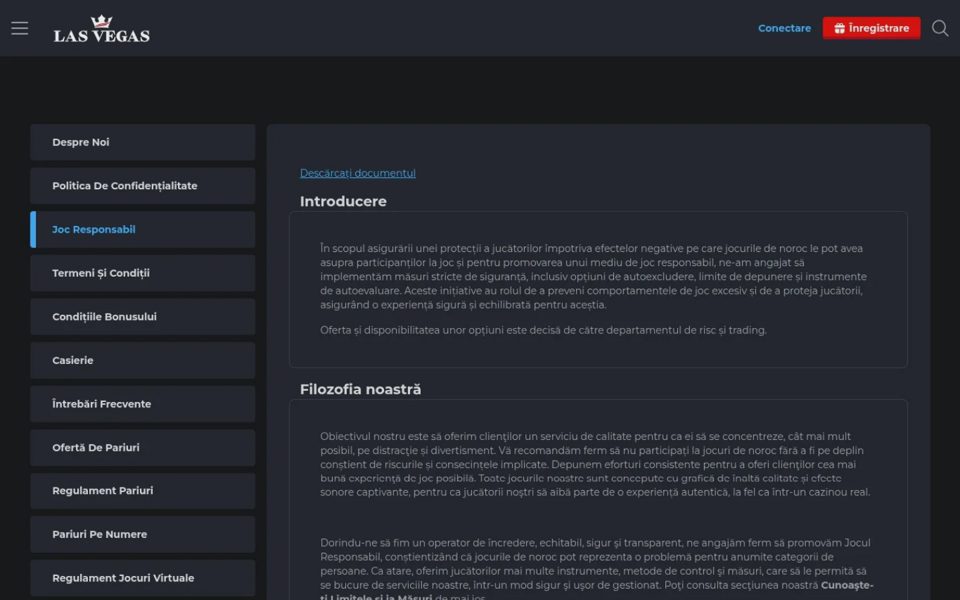
Task: Click the Introducere heading
Action: [x=343, y=201]
